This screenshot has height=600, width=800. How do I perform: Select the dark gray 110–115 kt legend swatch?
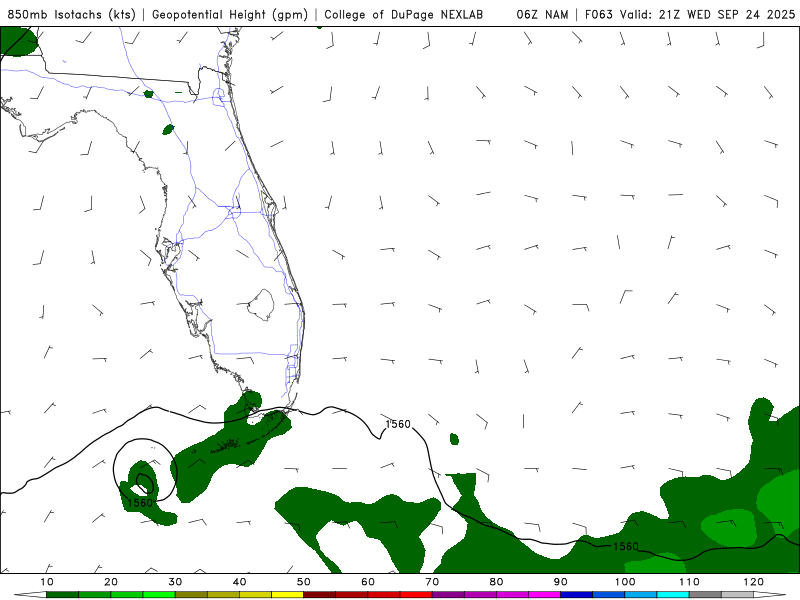(x=705, y=595)
